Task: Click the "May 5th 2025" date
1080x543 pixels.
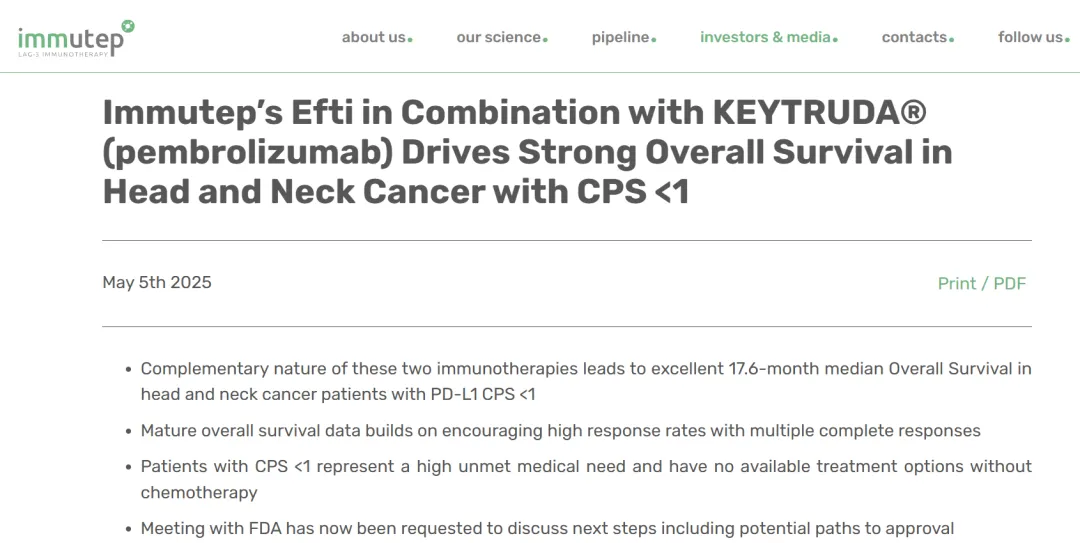Action: (x=157, y=282)
